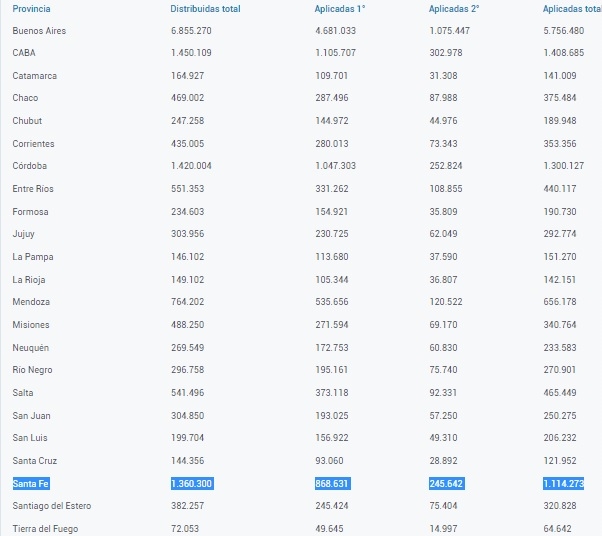This screenshot has height=536, width=602.
Task: Click Buenos Aires distributed total 6.855.270
Action: coord(191,31)
